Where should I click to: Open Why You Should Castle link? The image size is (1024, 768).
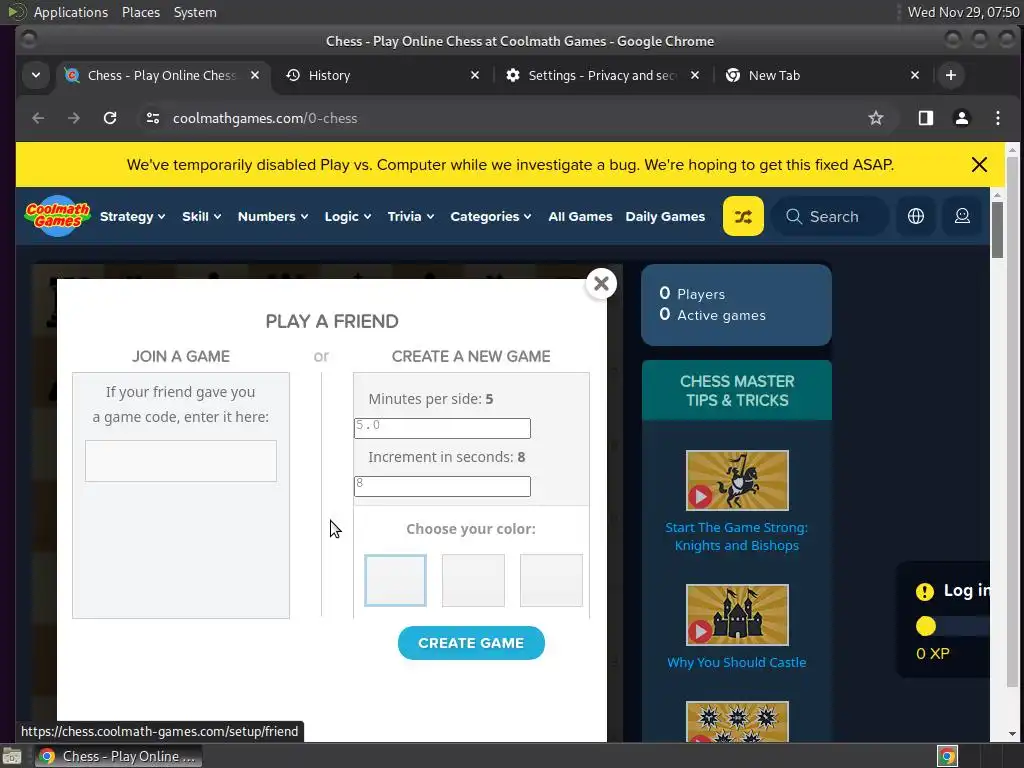point(737,662)
